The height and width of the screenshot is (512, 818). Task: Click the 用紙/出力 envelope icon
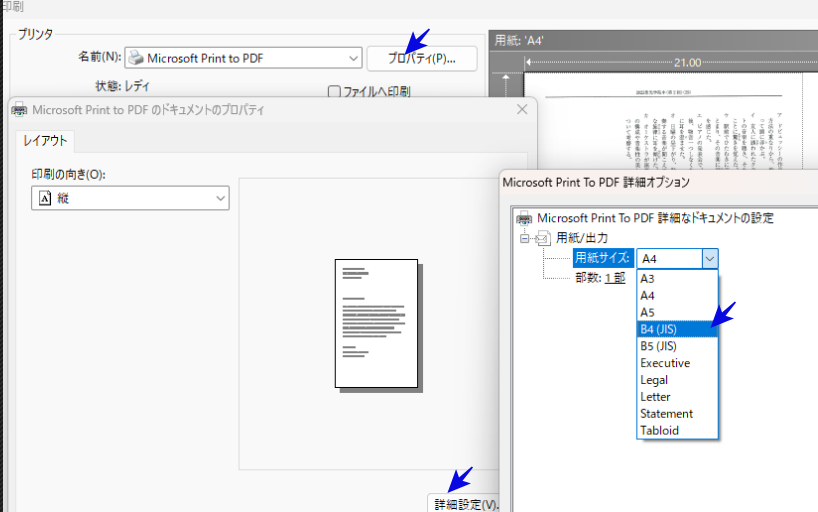[544, 238]
